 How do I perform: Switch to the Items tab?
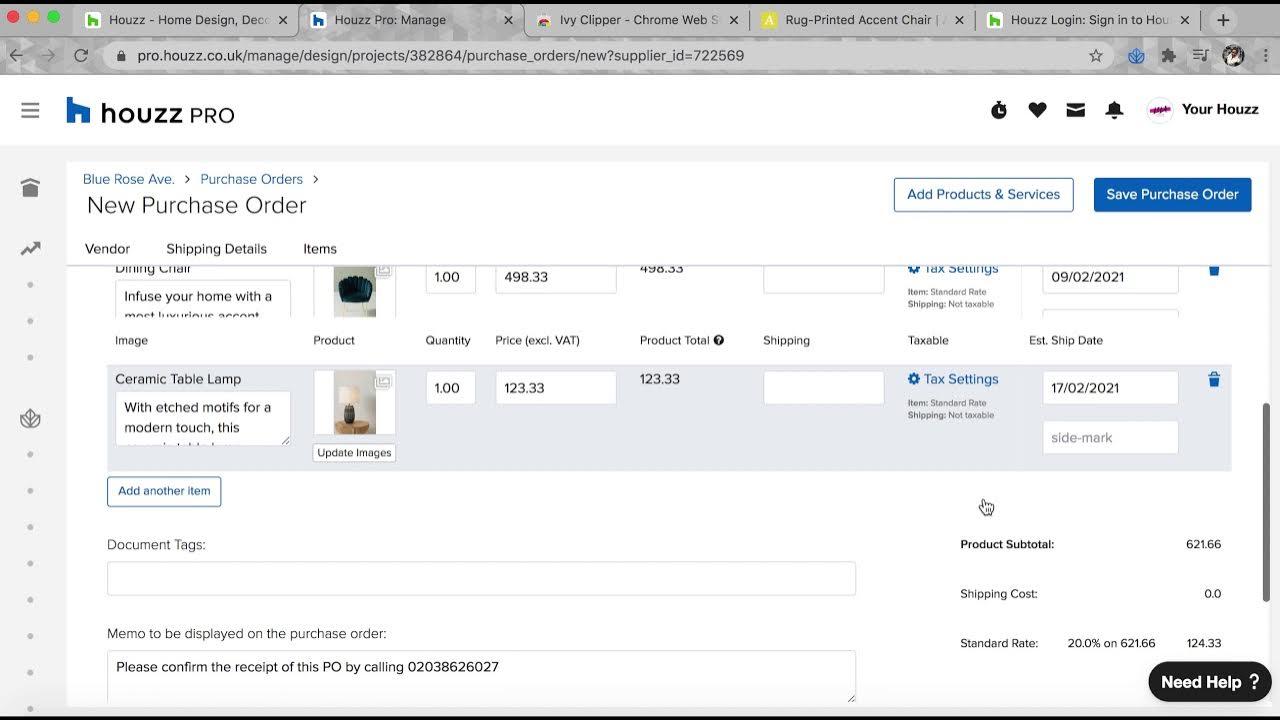click(x=320, y=249)
